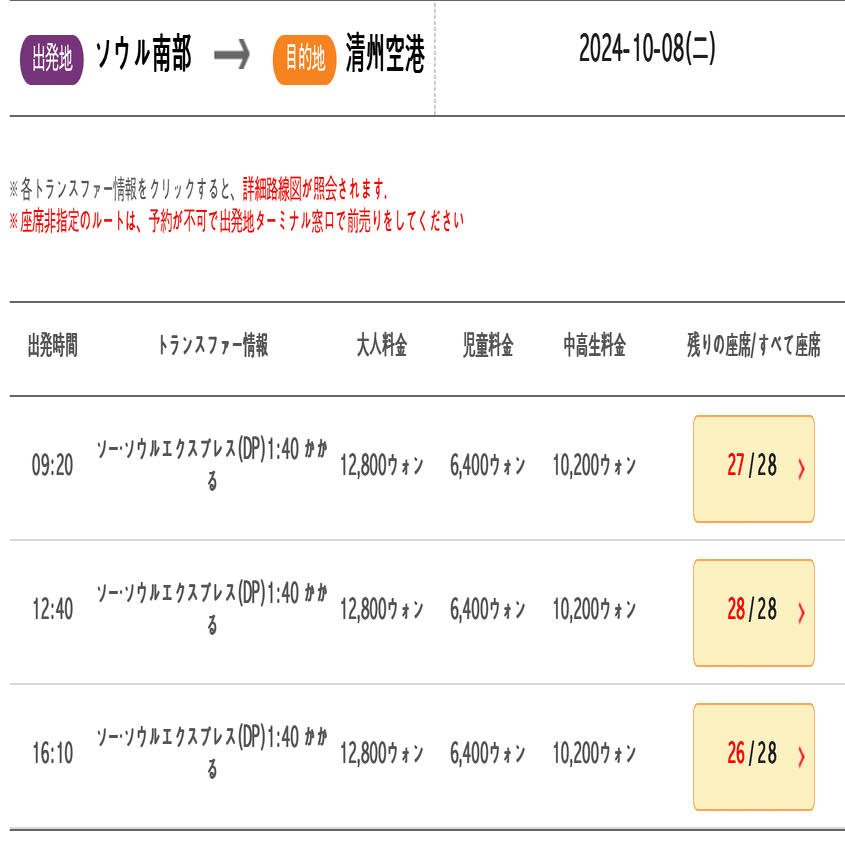Viewport: 845px width, 845px height.
Task: Select the 26/28 remaining seats button
Action: coord(753,756)
